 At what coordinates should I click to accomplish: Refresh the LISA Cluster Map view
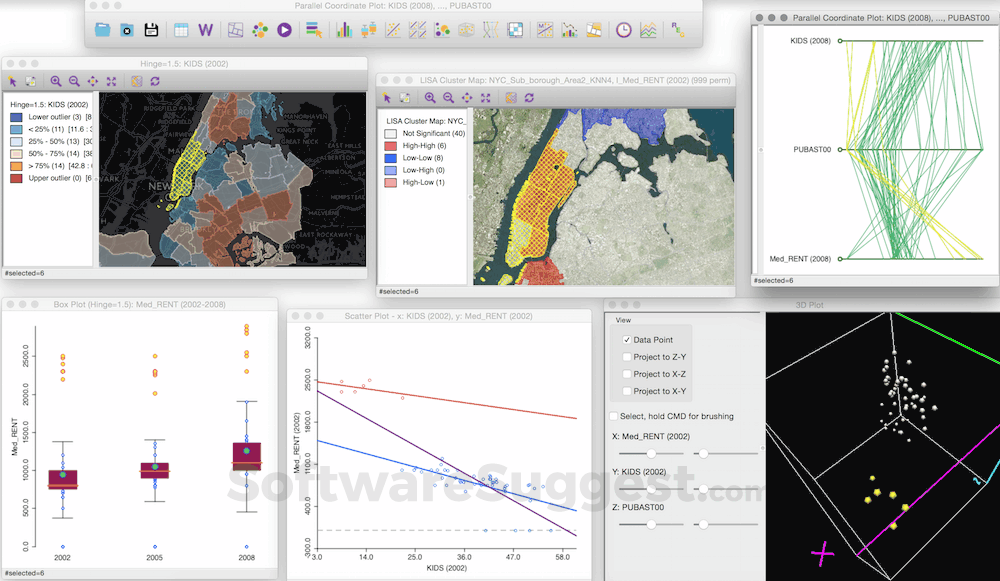click(x=528, y=98)
